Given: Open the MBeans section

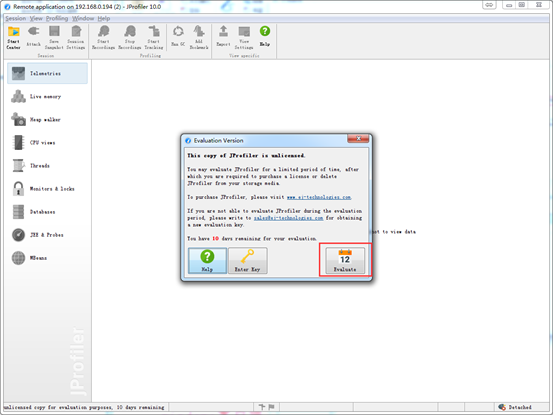Looking at the screenshot, I should pyautogui.click(x=47, y=258).
